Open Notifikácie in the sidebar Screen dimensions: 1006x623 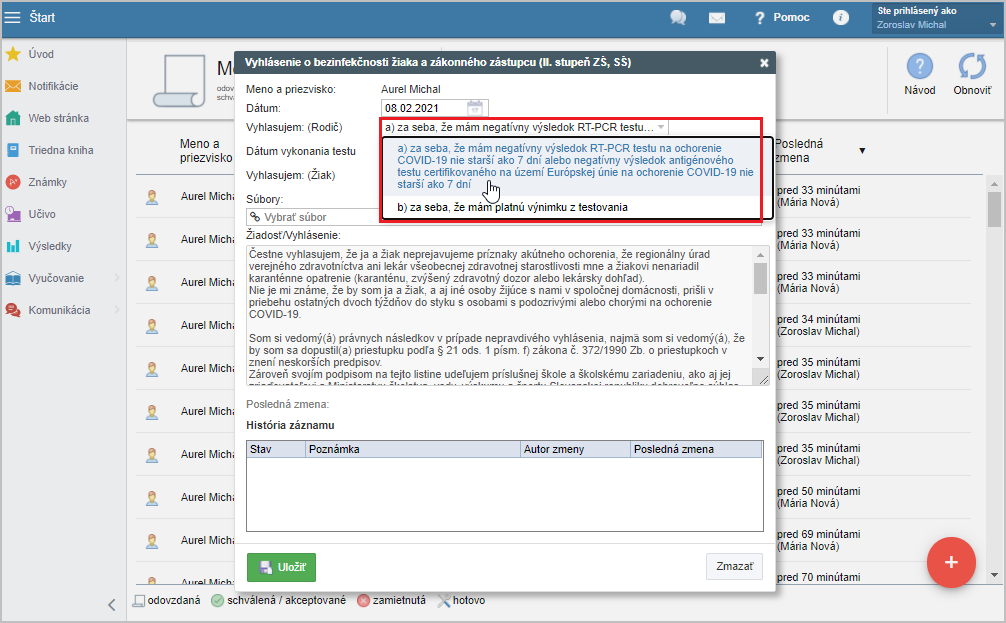(x=53, y=86)
